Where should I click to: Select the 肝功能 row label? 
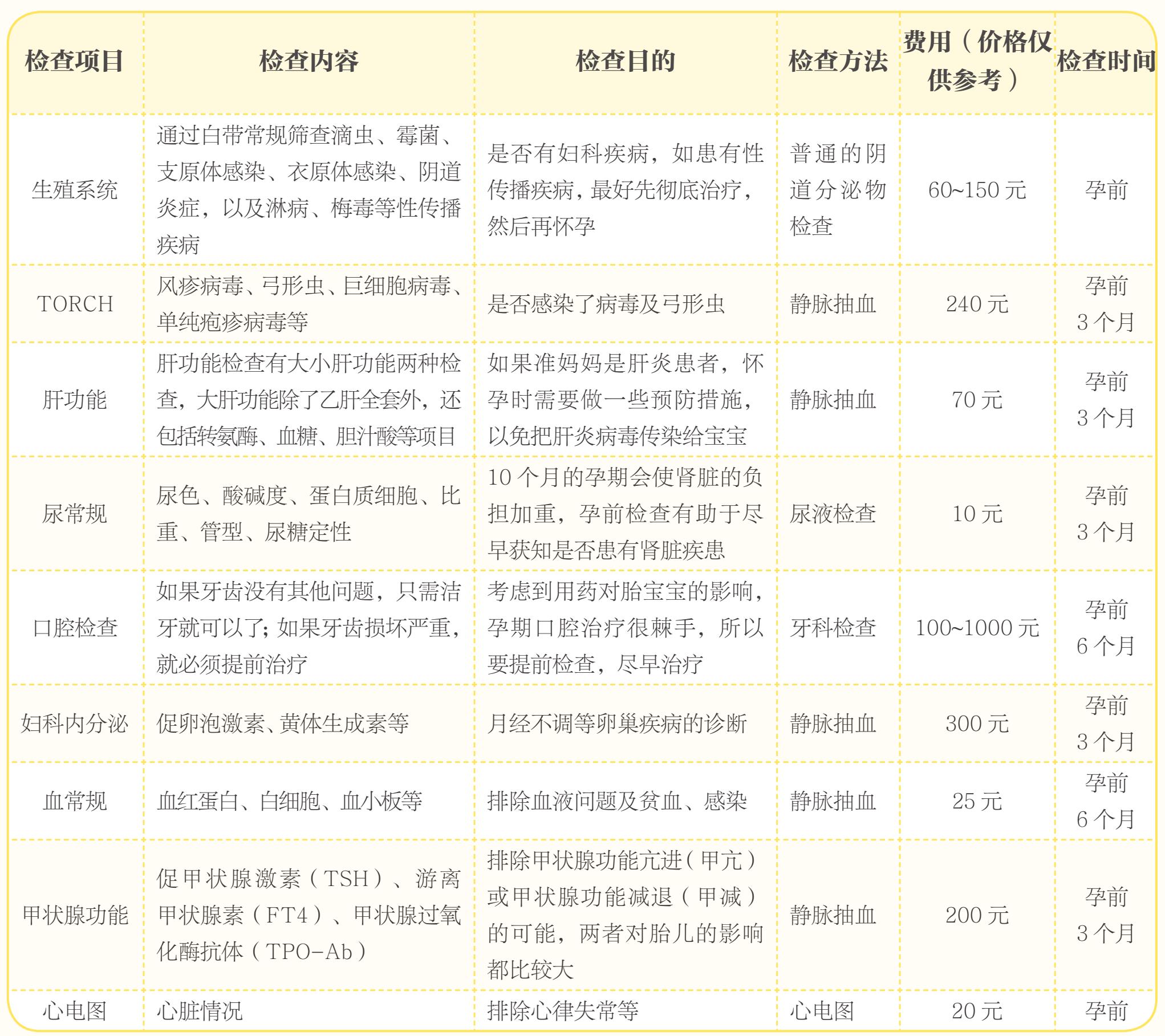pos(74,400)
